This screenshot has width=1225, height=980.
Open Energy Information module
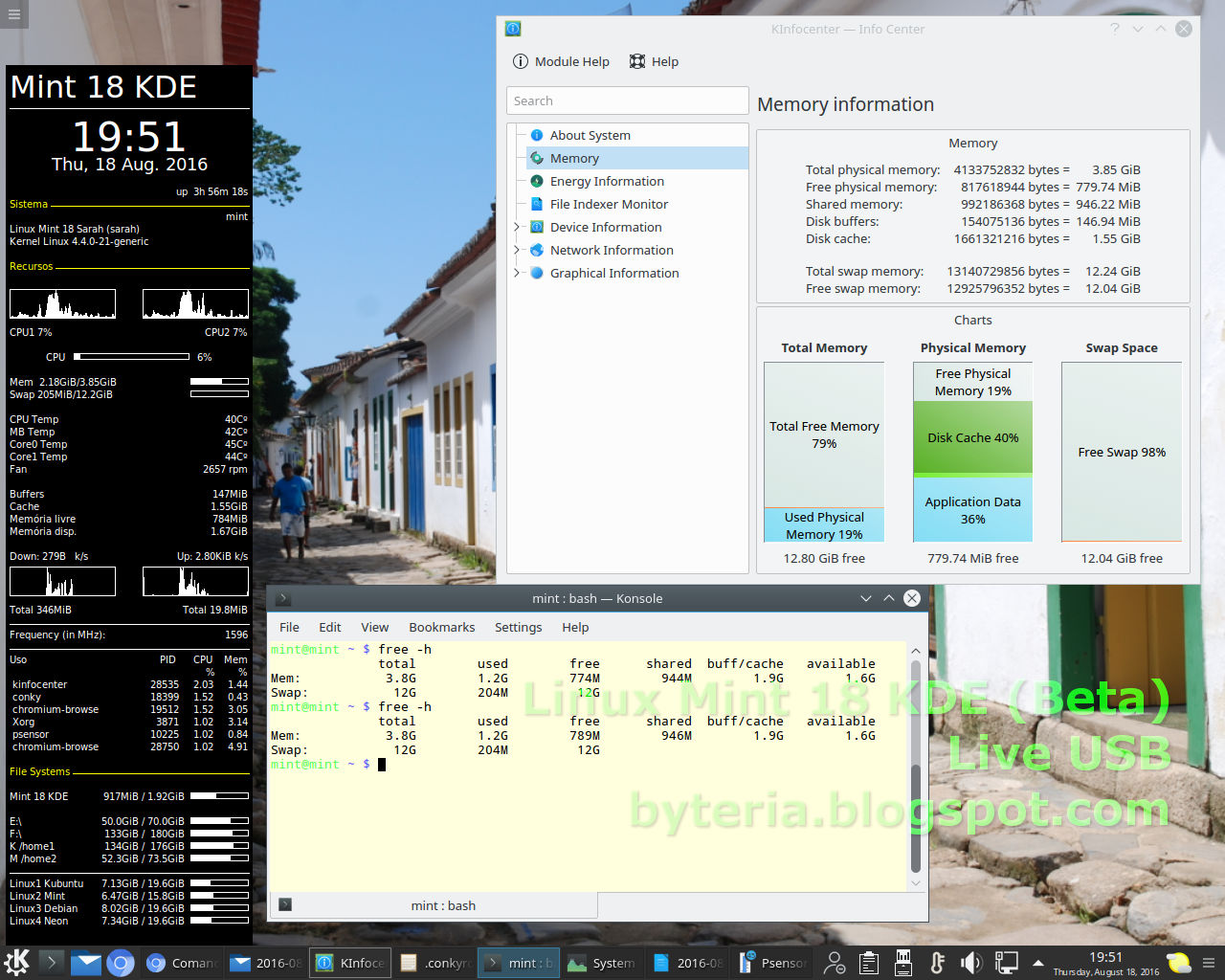click(x=607, y=181)
